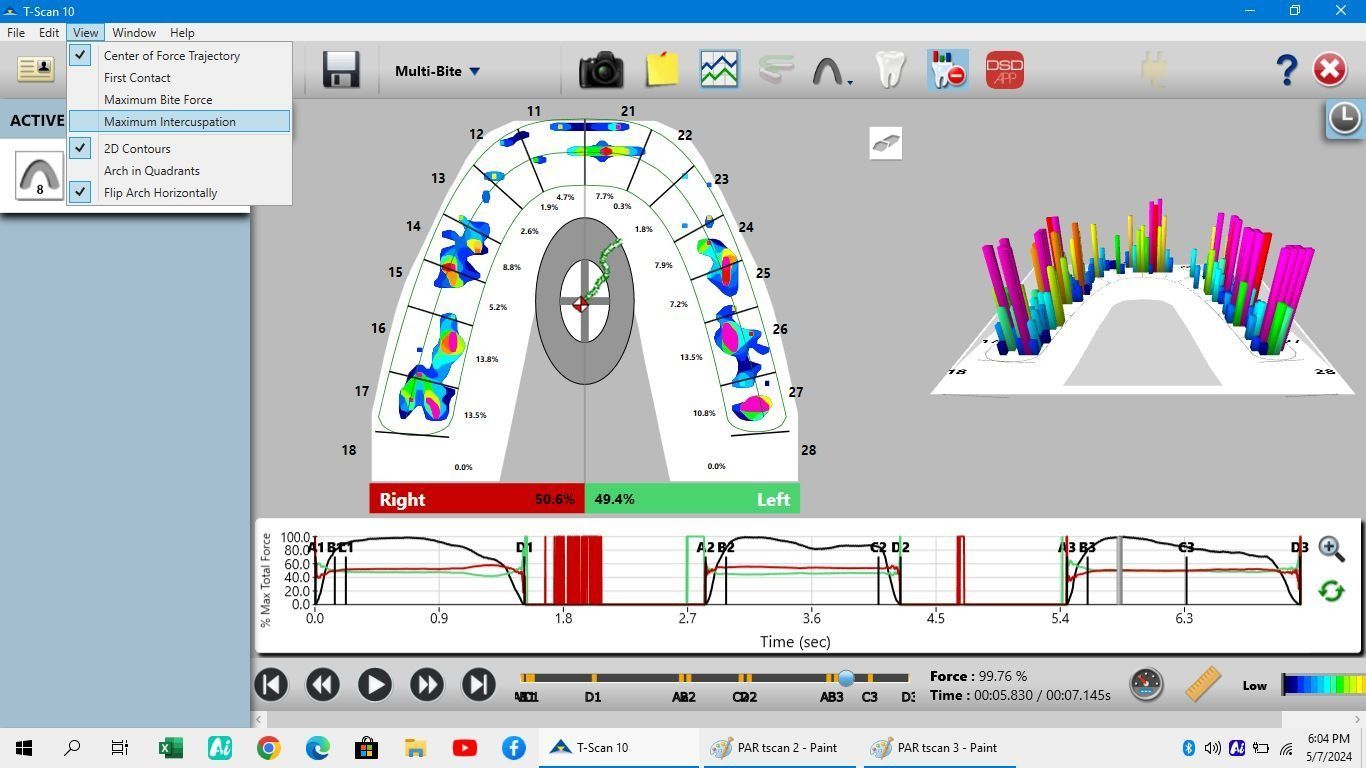The width and height of the screenshot is (1366, 768).
Task: Step forward with the fast-forward button
Action: [x=426, y=684]
